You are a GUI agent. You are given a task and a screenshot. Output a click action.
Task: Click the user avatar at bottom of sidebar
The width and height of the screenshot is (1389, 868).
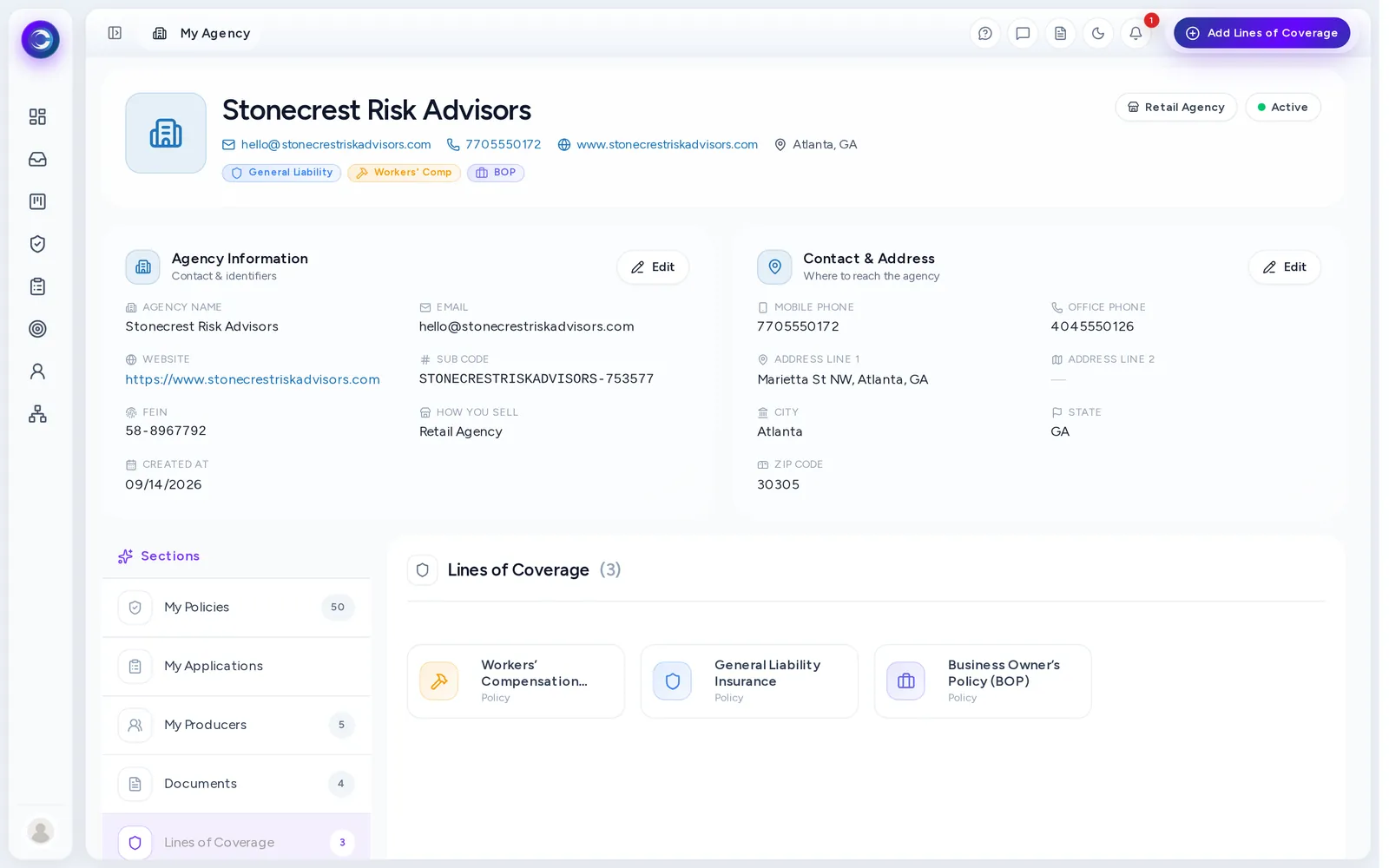tap(41, 831)
